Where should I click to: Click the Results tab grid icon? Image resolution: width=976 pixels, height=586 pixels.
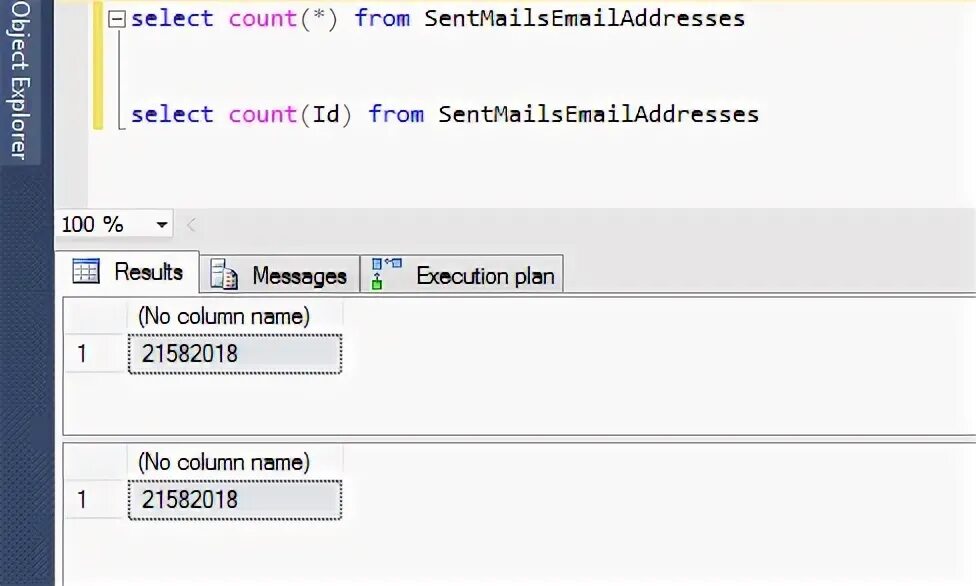[87, 272]
